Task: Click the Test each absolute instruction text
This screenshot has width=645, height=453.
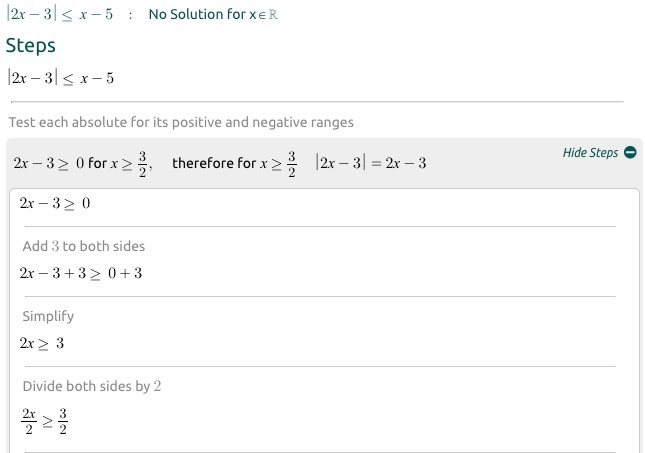Action: pos(181,122)
